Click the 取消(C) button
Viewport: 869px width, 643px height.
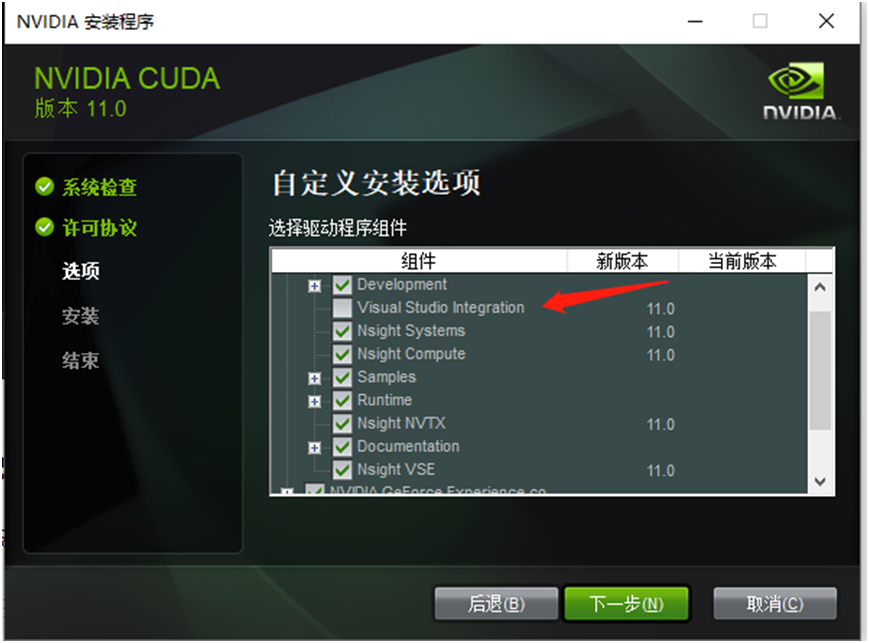(x=775, y=604)
